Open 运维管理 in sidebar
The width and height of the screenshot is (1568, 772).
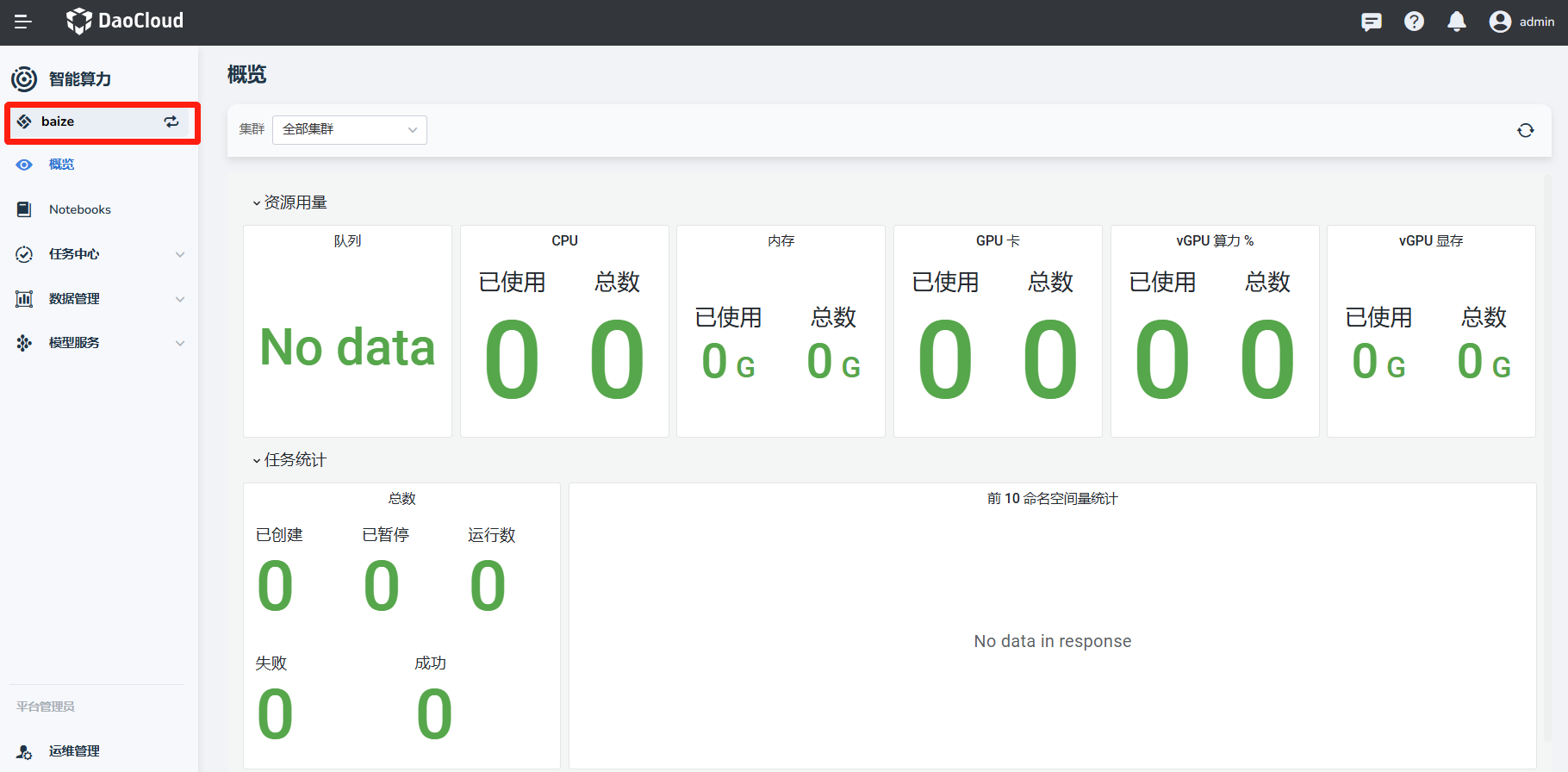(x=74, y=751)
